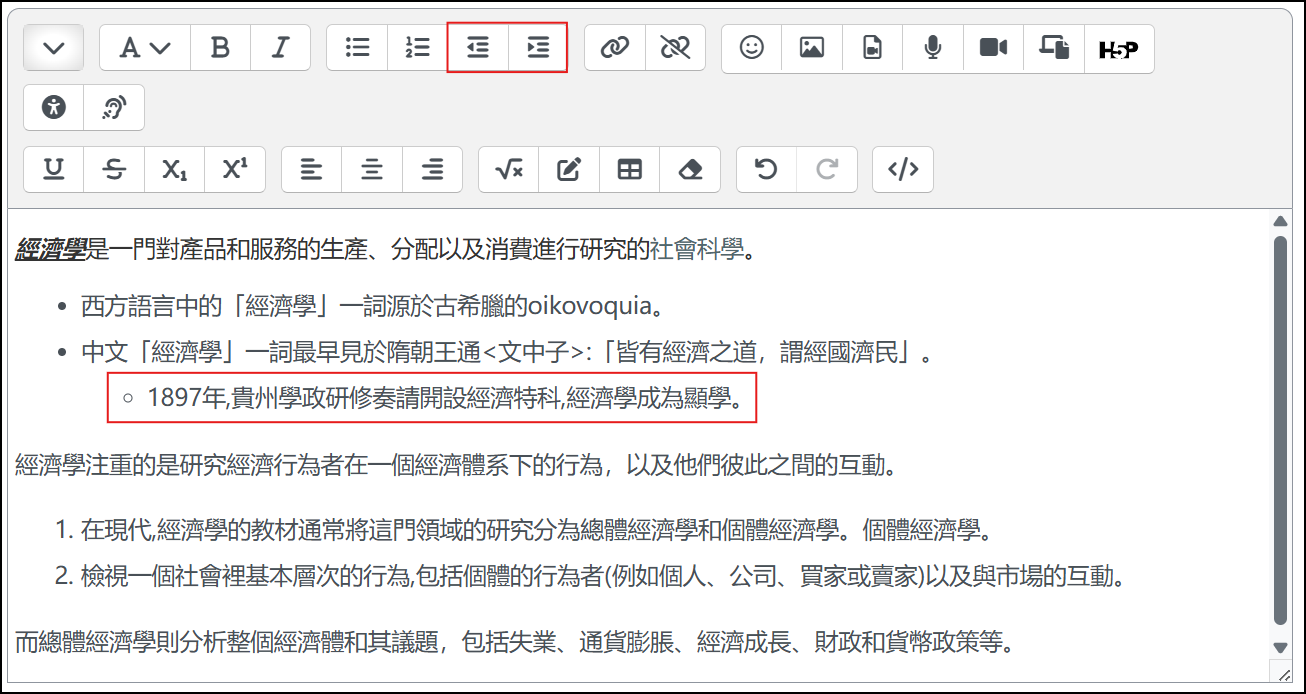The height and width of the screenshot is (694, 1306).
Task: Undo the last edit
Action: point(766,169)
